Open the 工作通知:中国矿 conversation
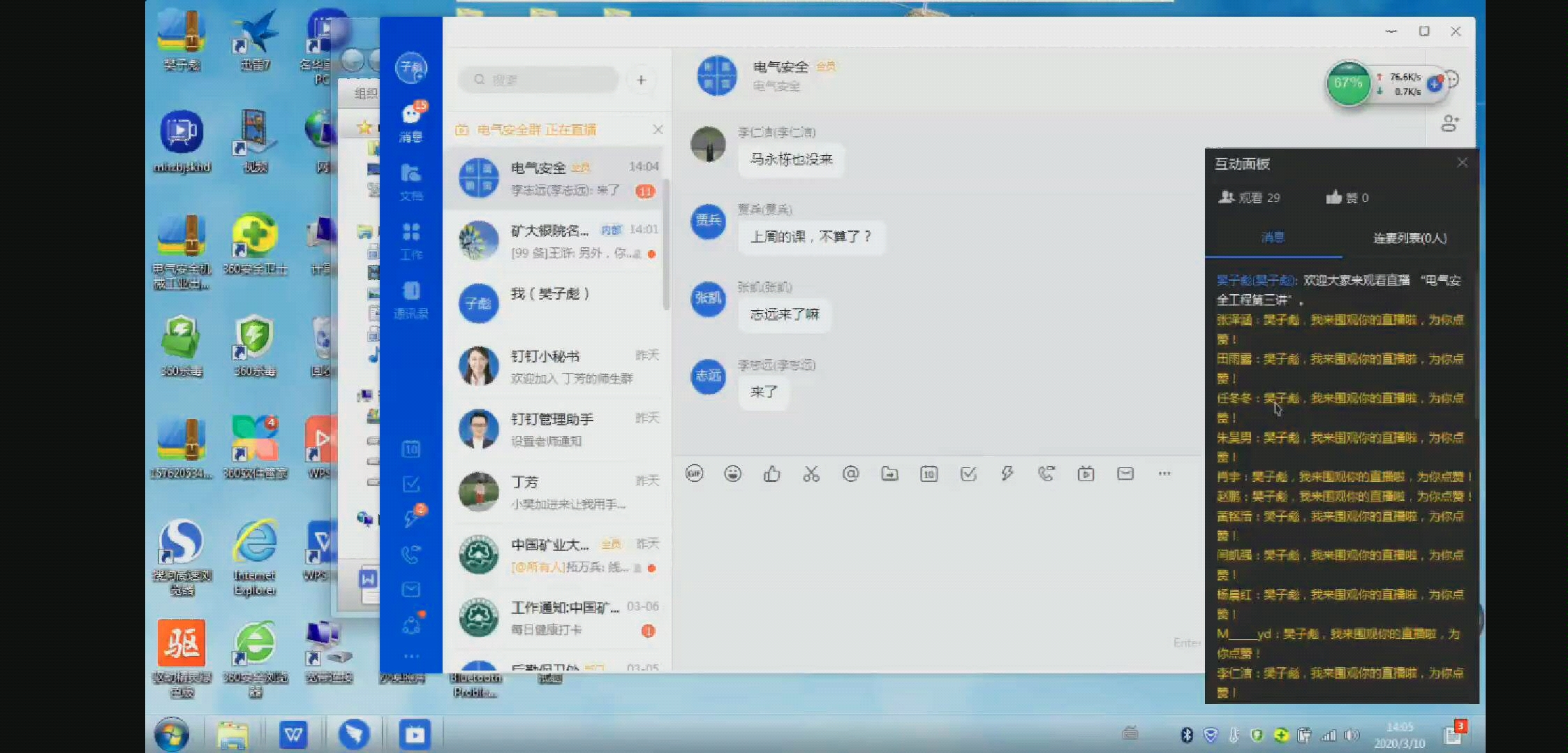The width and height of the screenshot is (1568, 753). coord(553,618)
